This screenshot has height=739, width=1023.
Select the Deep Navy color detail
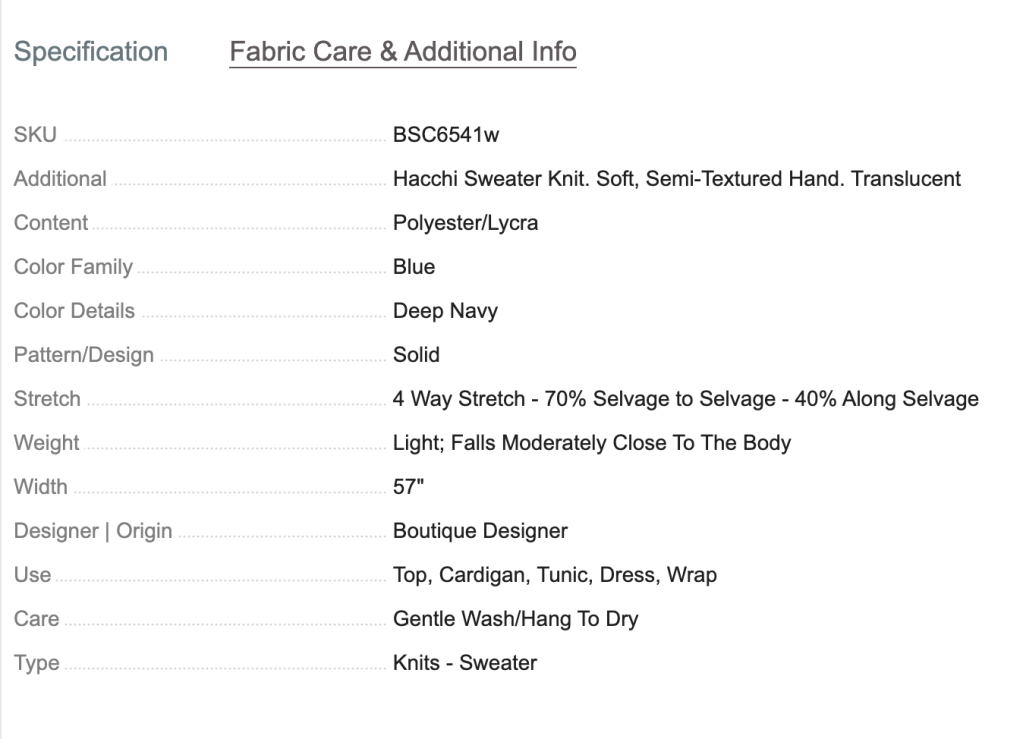click(x=445, y=311)
